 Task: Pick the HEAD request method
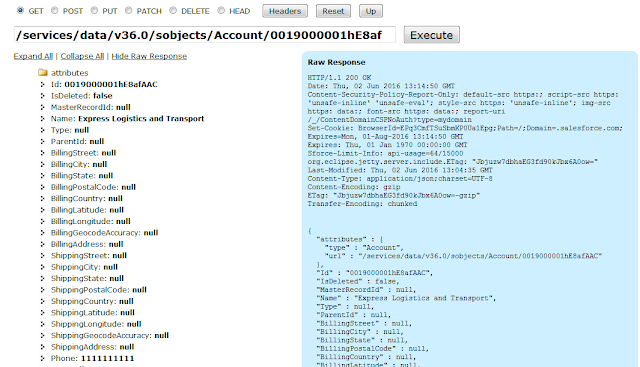tap(221, 11)
